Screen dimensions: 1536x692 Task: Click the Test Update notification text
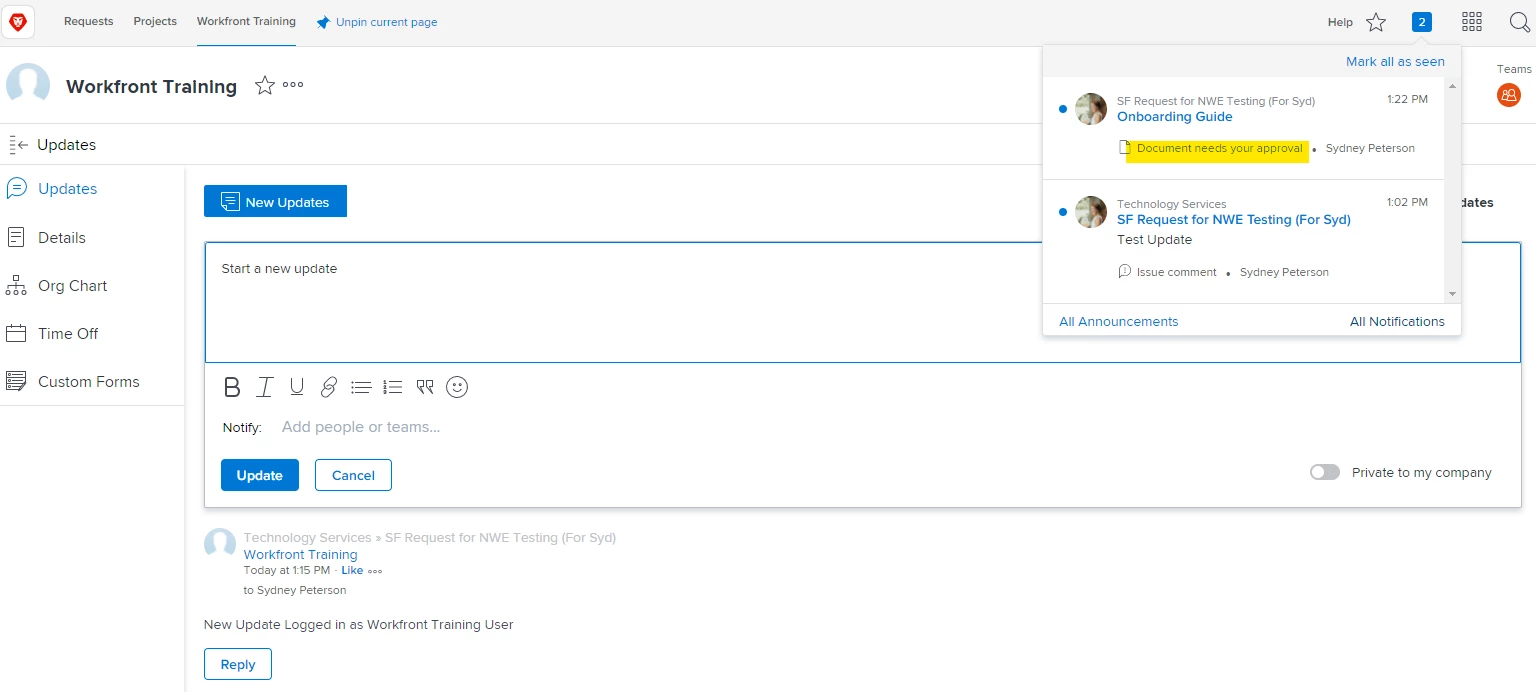point(1154,240)
